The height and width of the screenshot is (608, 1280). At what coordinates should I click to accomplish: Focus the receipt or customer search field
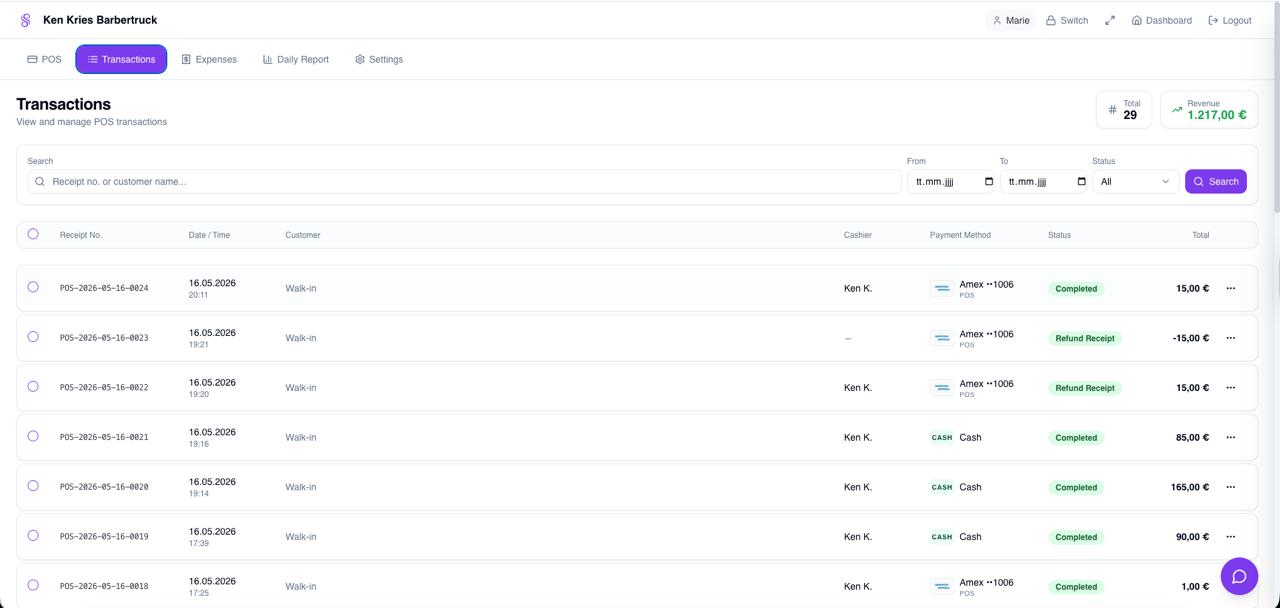(464, 181)
